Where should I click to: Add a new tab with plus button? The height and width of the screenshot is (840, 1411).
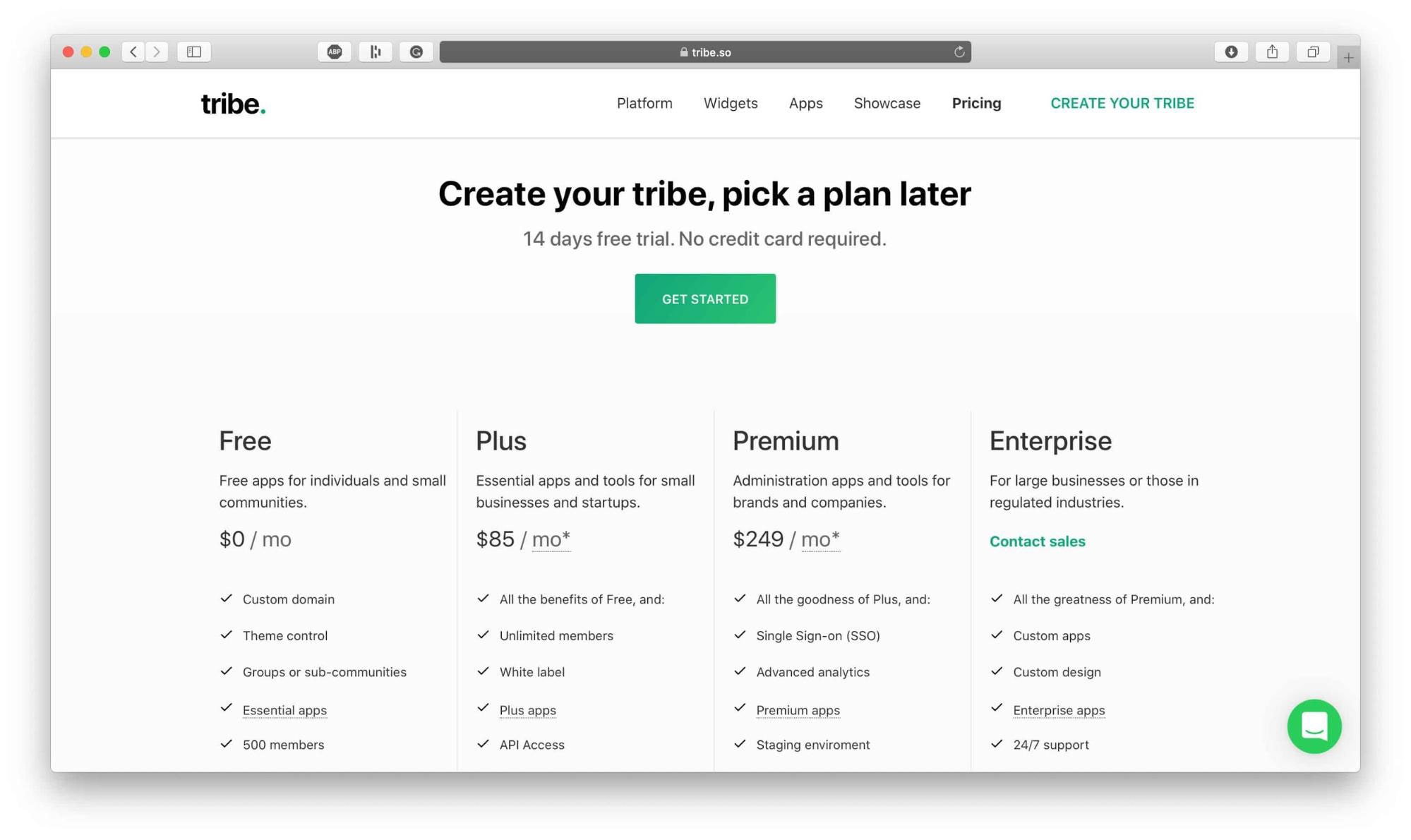(x=1348, y=58)
